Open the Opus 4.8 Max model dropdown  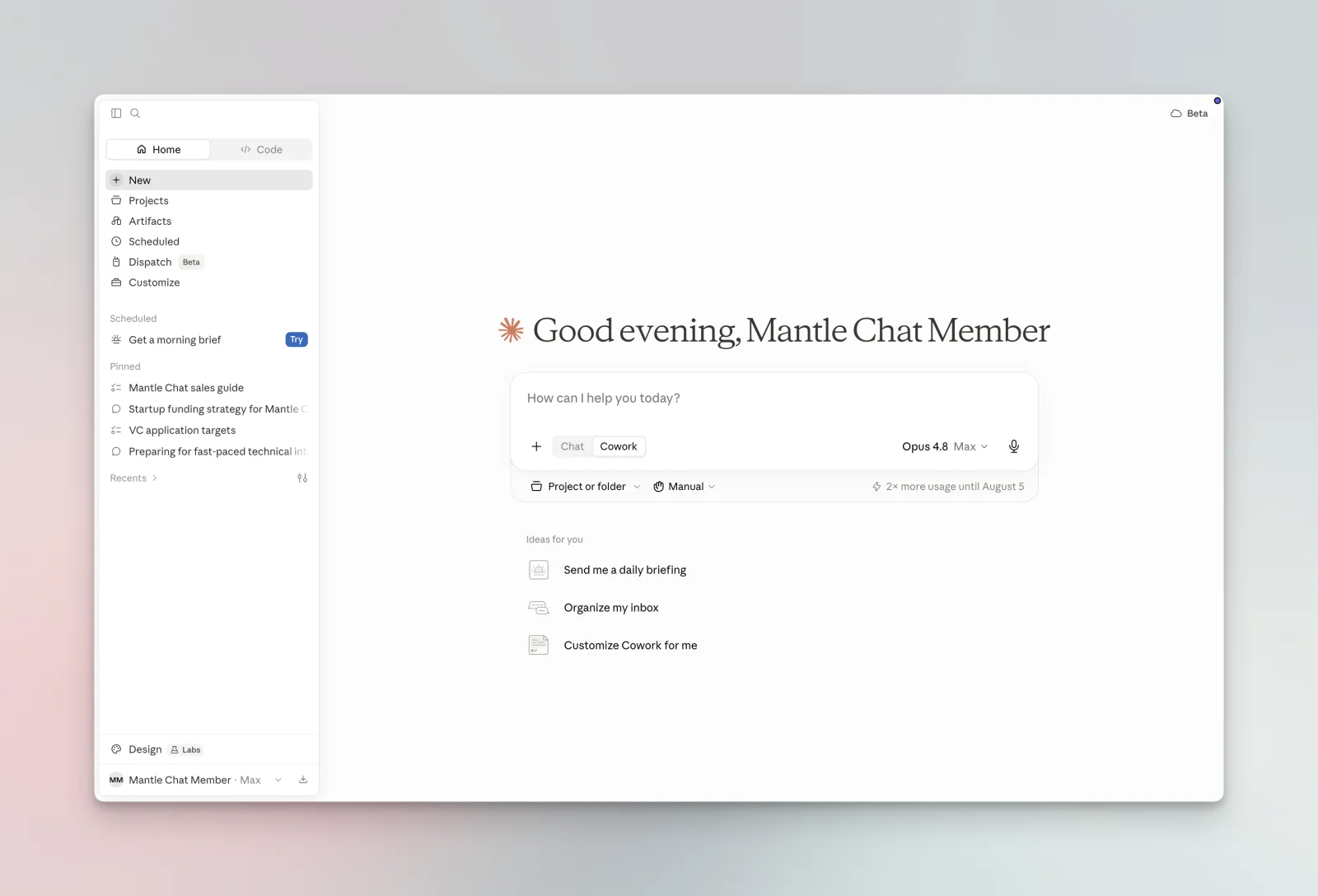(945, 446)
